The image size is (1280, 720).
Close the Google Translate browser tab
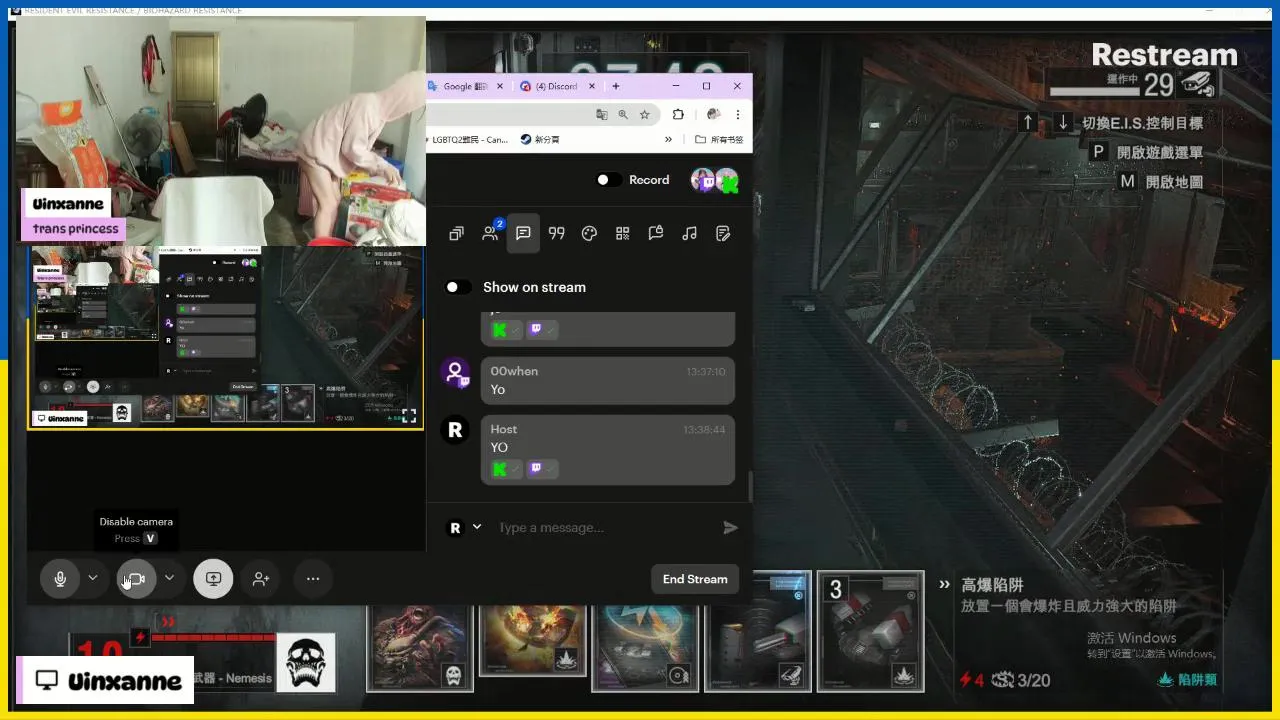click(499, 86)
